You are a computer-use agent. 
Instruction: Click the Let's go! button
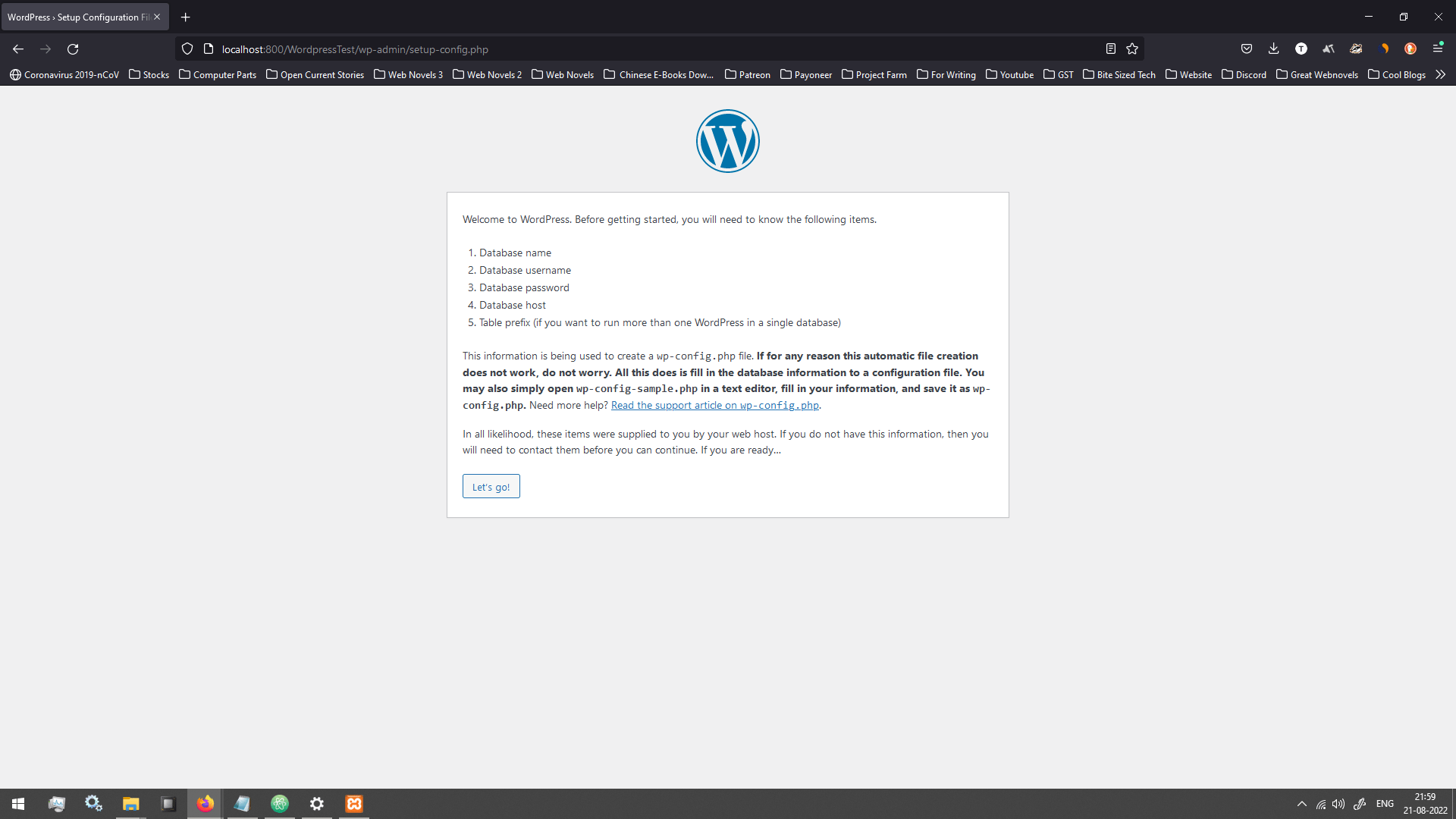tap(491, 486)
